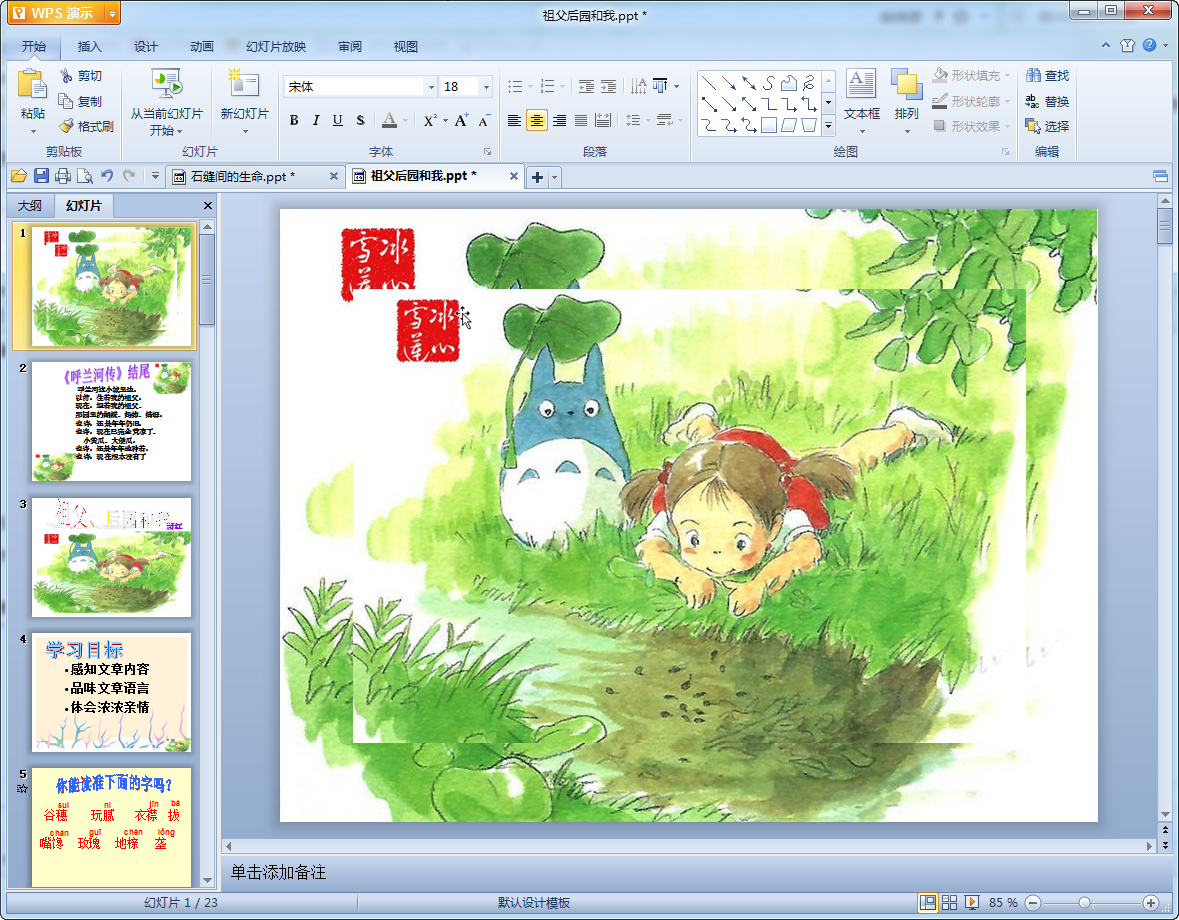
Task: Expand the shapes gallery more arrow
Action: (x=829, y=126)
